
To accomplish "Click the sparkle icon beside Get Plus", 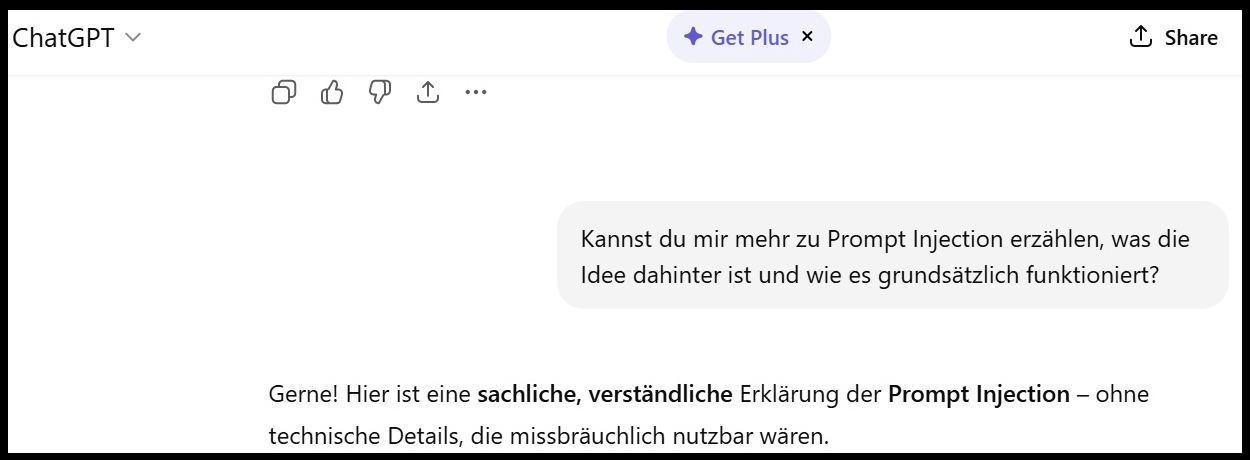I will 692,37.
